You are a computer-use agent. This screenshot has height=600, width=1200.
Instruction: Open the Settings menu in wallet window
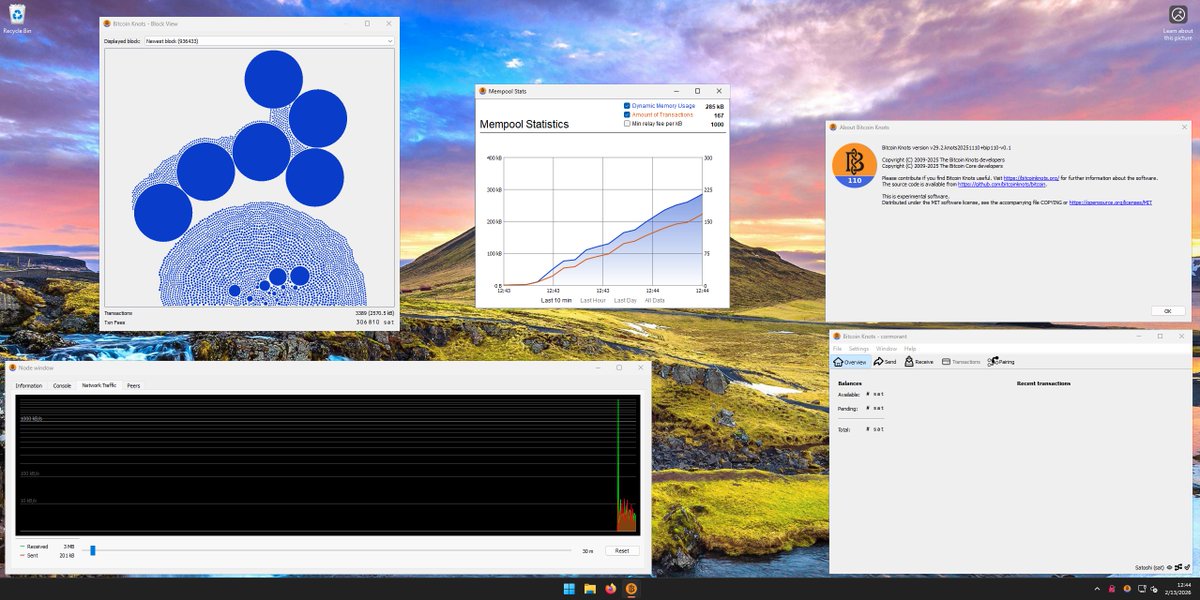[859, 348]
